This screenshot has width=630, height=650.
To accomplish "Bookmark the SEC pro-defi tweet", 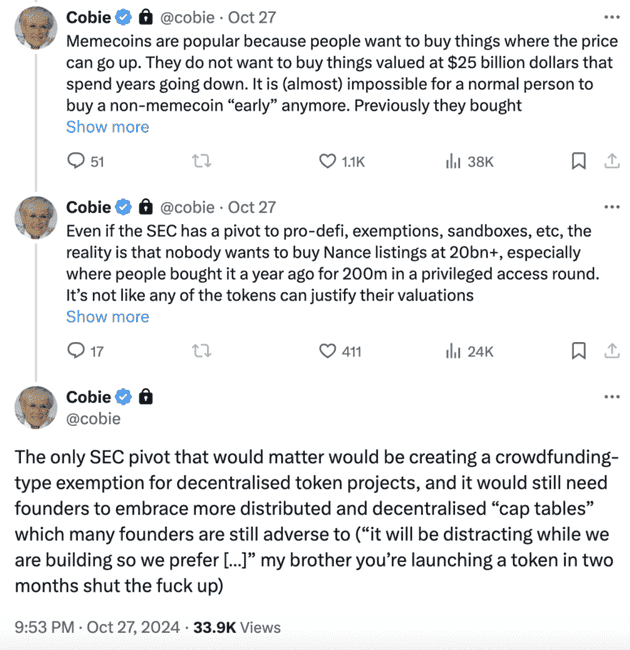I will coord(579,351).
